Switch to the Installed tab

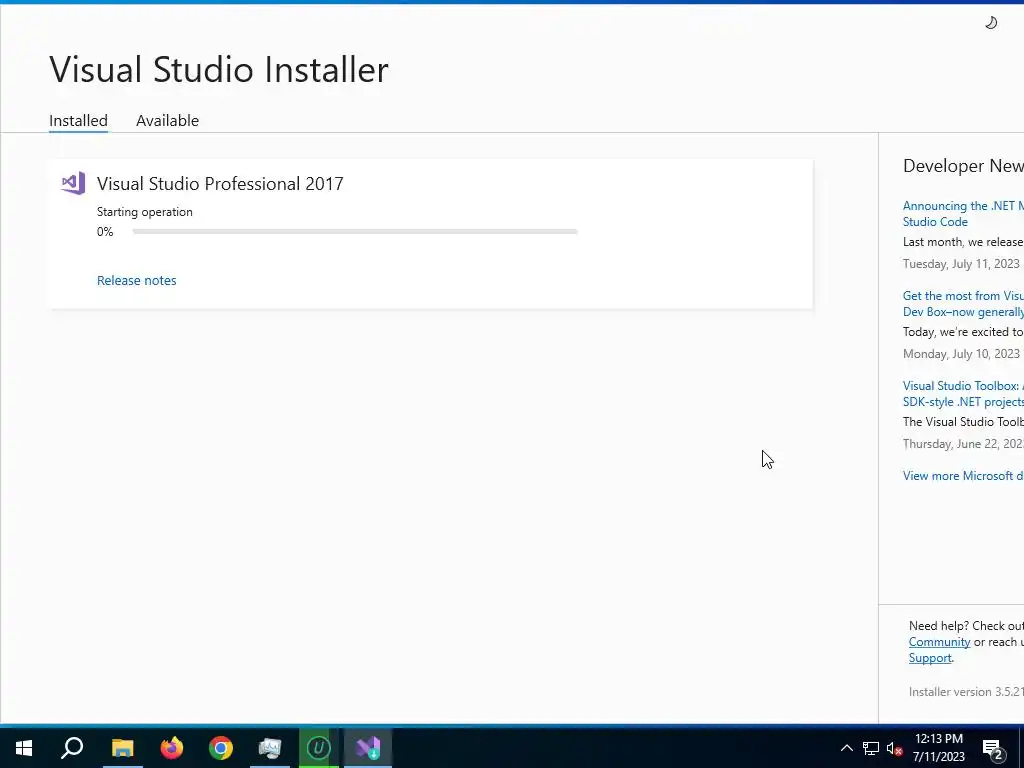[x=78, y=121]
